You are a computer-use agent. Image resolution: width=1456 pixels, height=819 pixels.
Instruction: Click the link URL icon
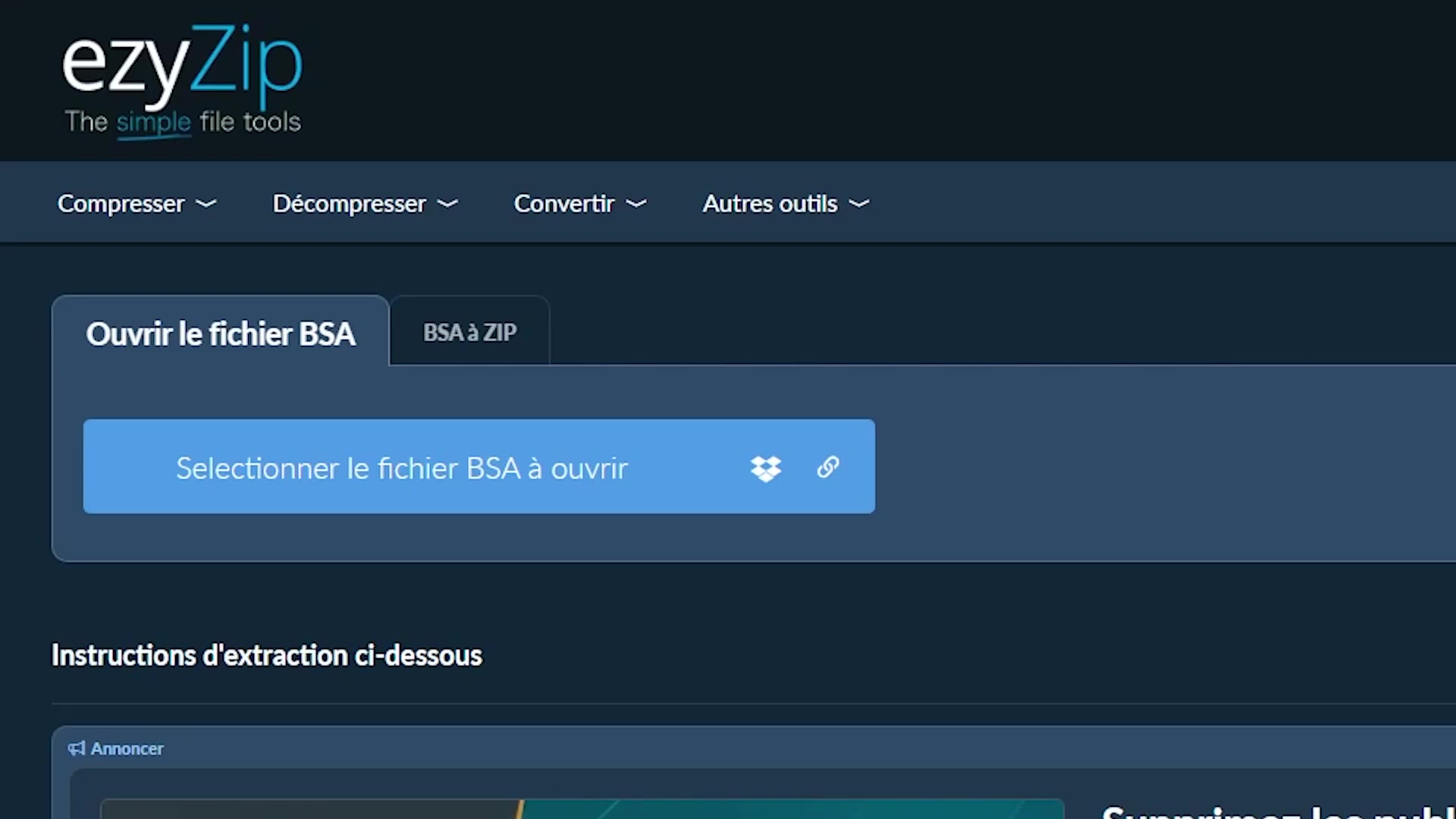[828, 467]
